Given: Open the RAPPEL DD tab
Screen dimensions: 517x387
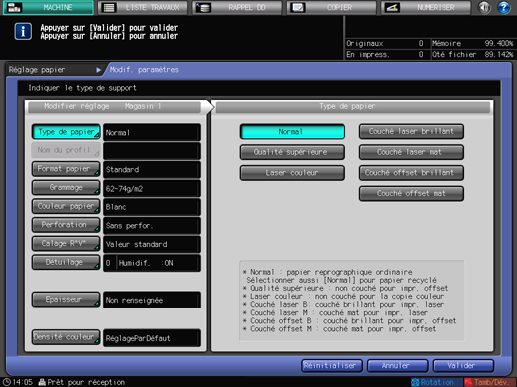Looking at the screenshot, I should 237,7.
